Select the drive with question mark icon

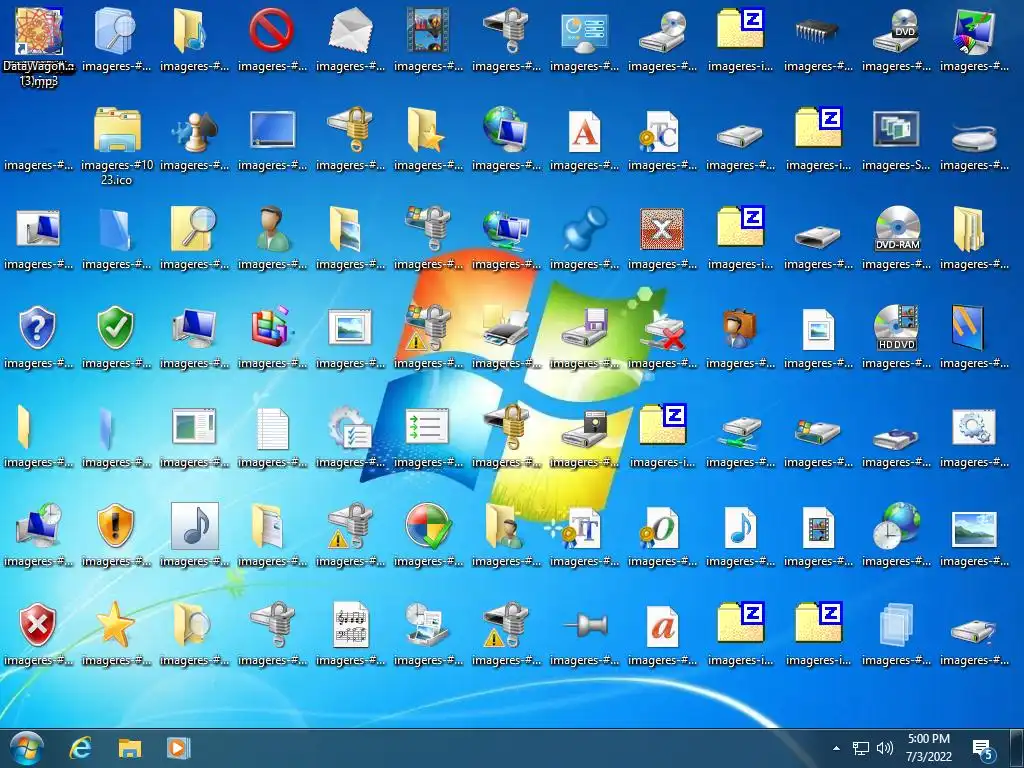coord(974,630)
